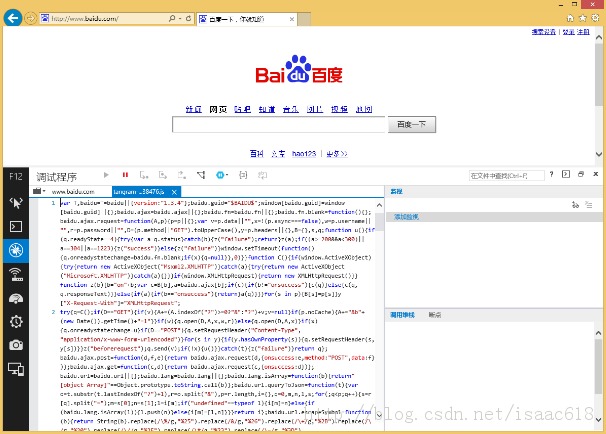Click the Baidu logo image

pos(299,69)
